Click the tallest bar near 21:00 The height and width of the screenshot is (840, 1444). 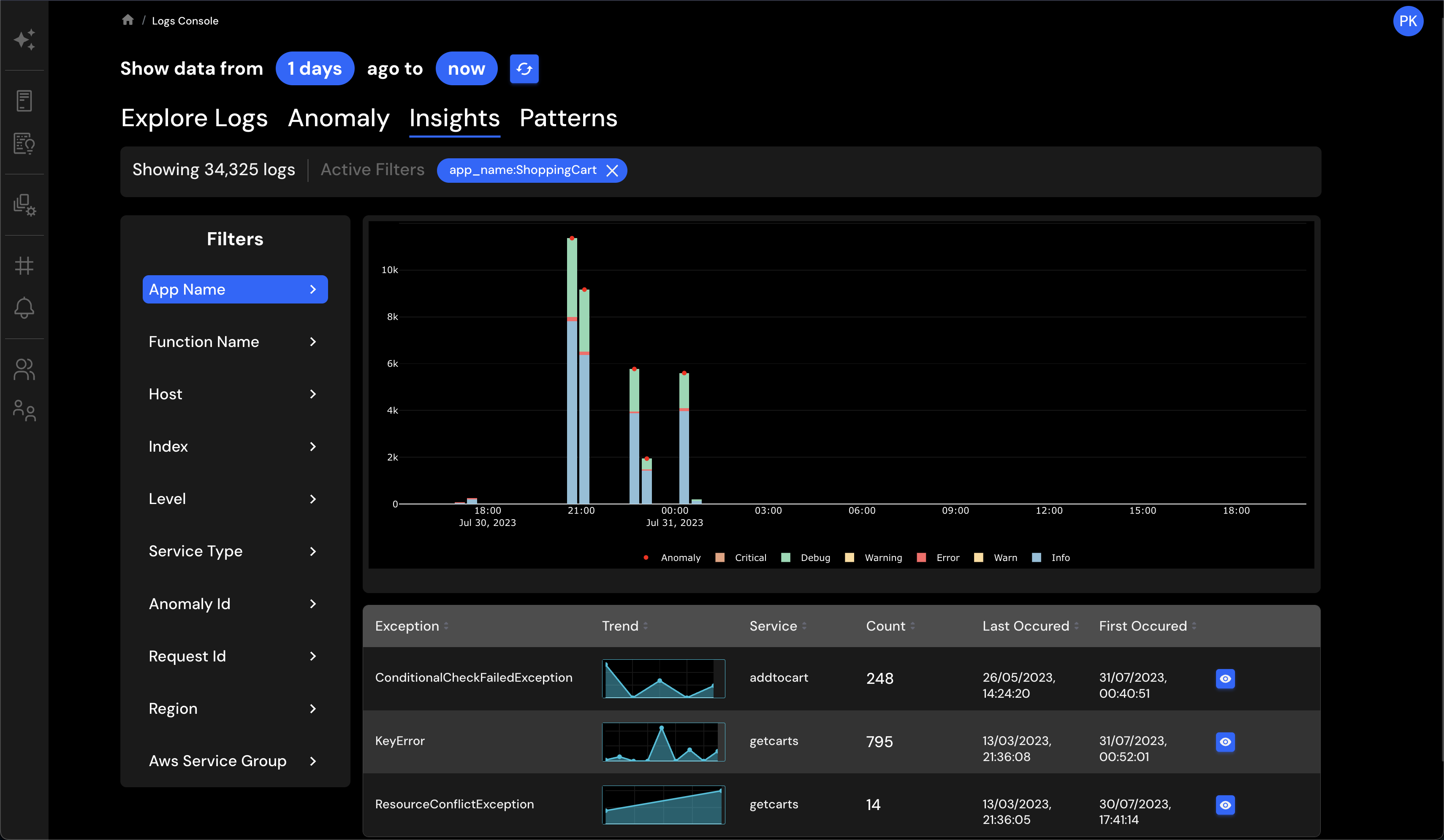(572, 371)
